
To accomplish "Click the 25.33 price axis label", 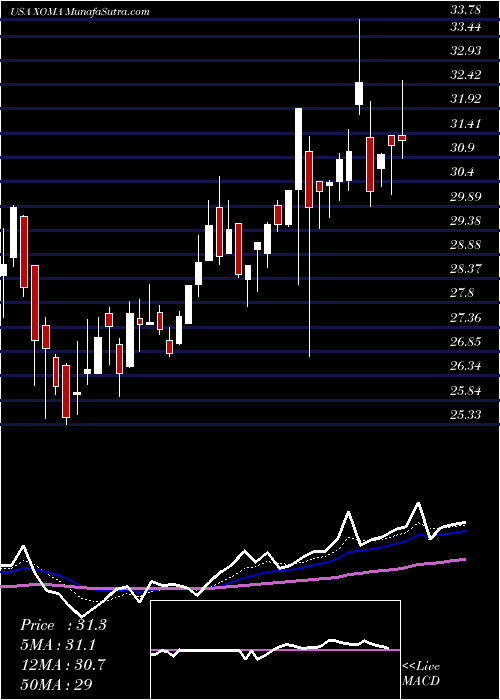I will 465,415.
